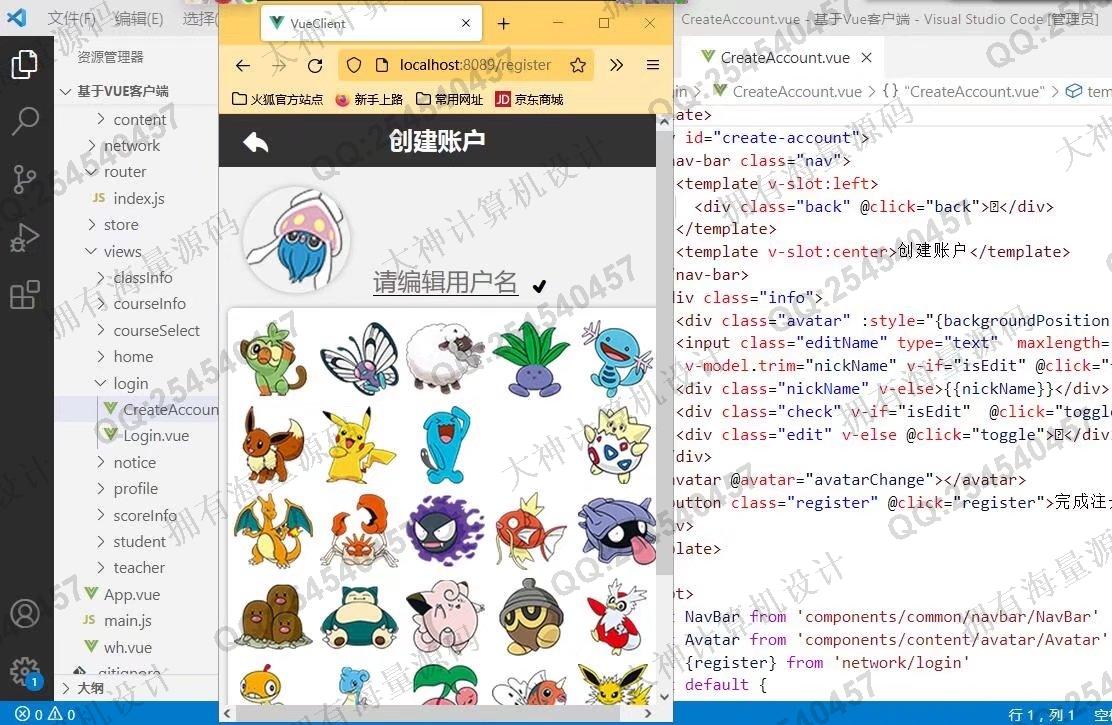Open the 文件(F) menu
The width and height of the screenshot is (1112, 725).
coord(72,18)
